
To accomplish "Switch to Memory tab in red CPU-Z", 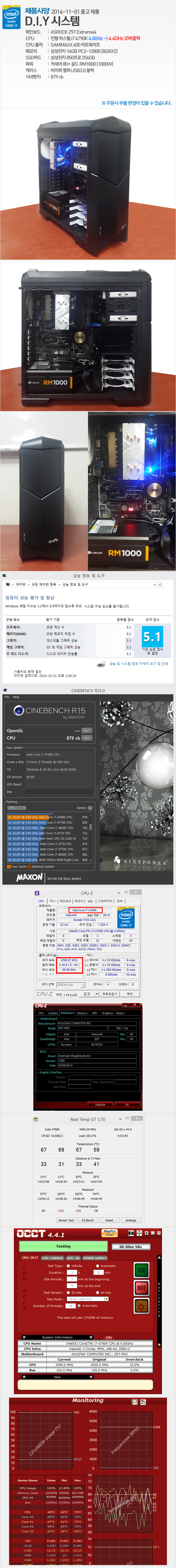I will tap(82, 1013).
